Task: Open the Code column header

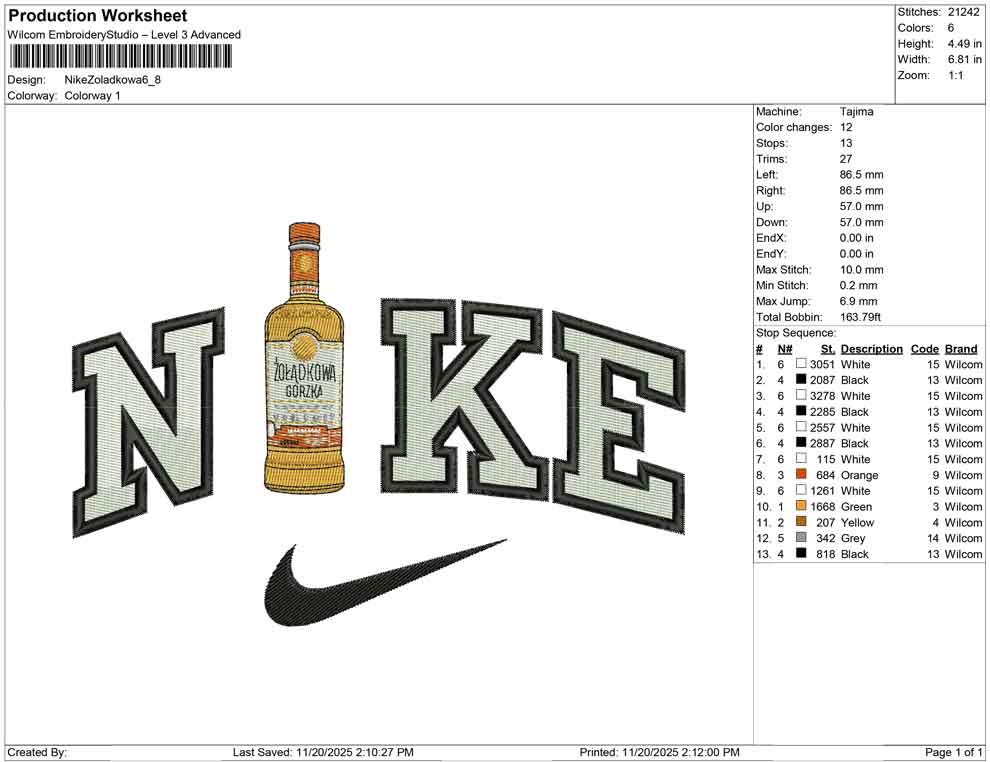Action: (925, 348)
